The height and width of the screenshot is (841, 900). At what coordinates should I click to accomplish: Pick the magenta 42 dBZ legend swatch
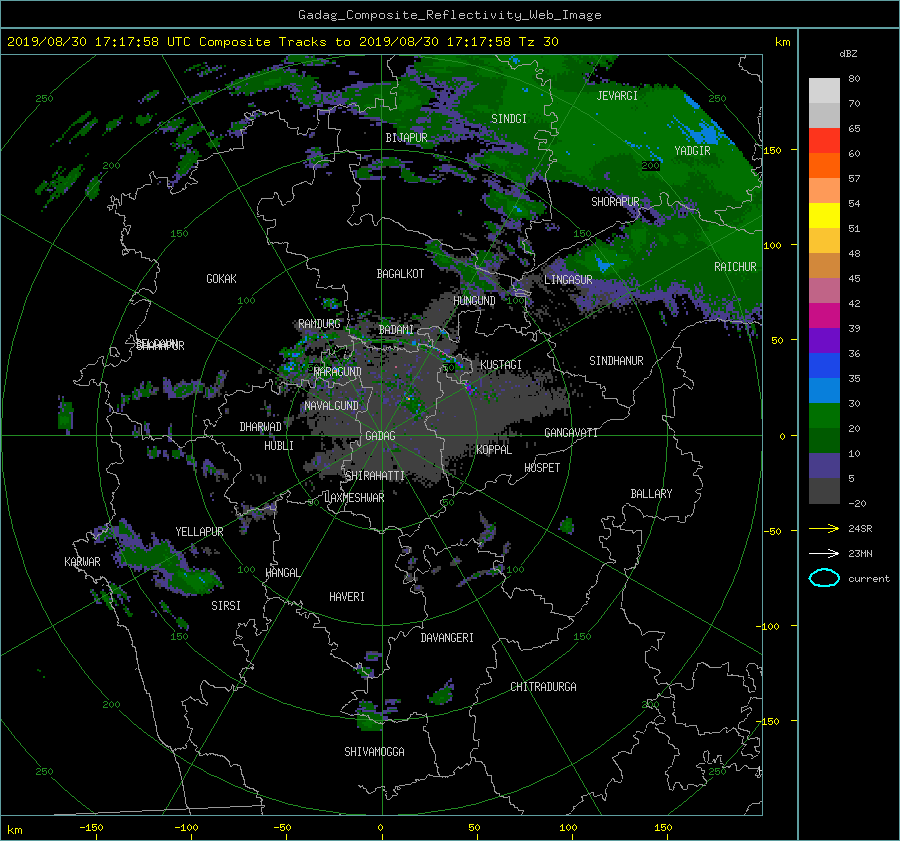pos(824,315)
